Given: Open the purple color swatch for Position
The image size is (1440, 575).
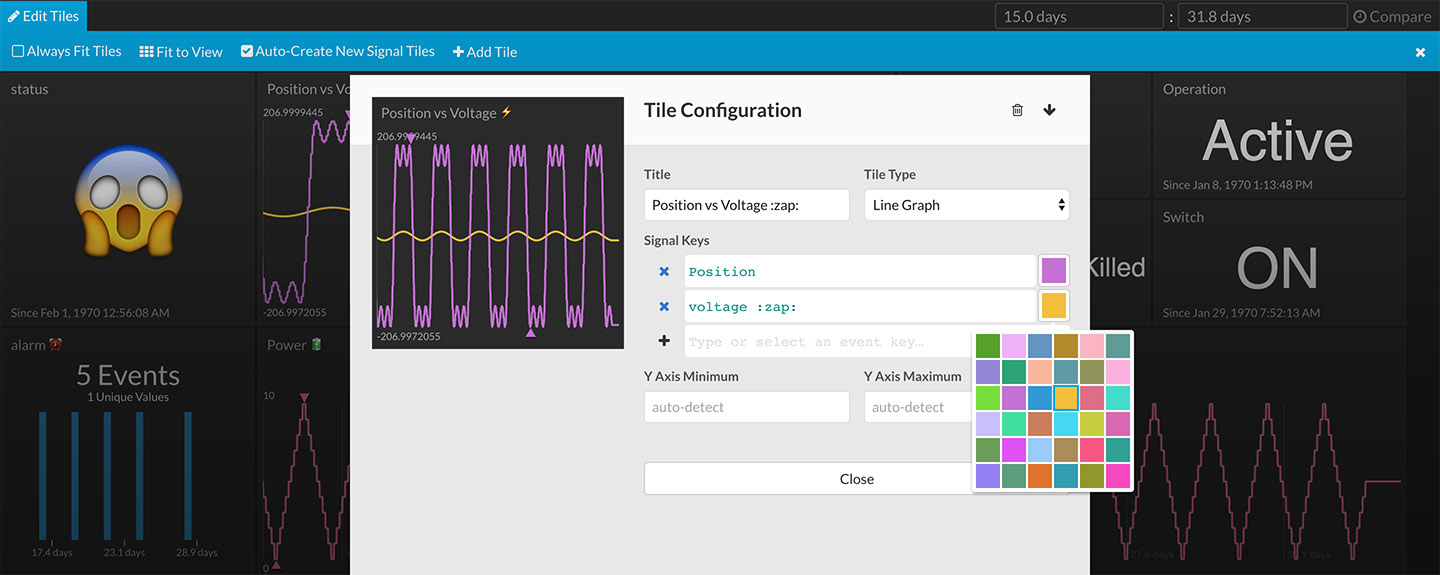Looking at the screenshot, I should pyautogui.click(x=1054, y=271).
